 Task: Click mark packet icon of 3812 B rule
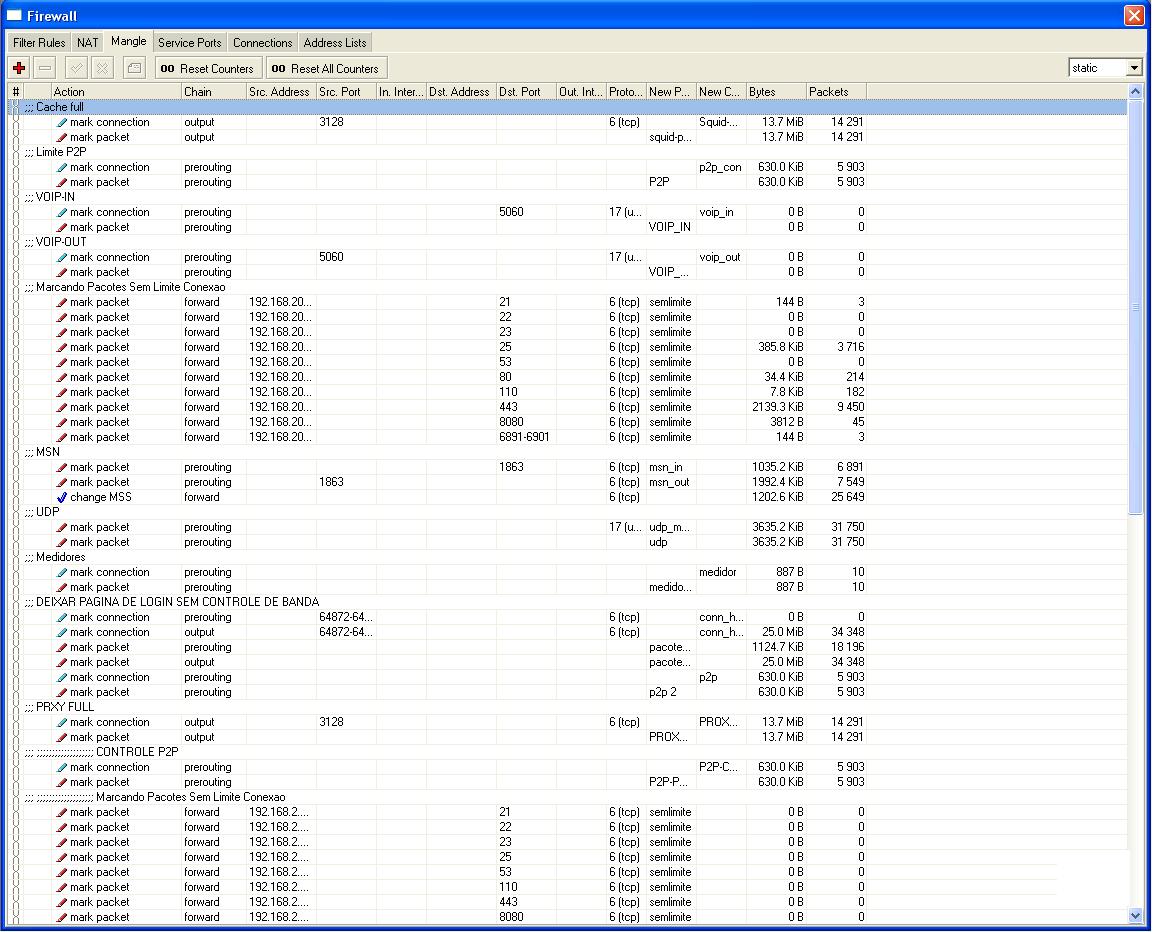(x=62, y=422)
